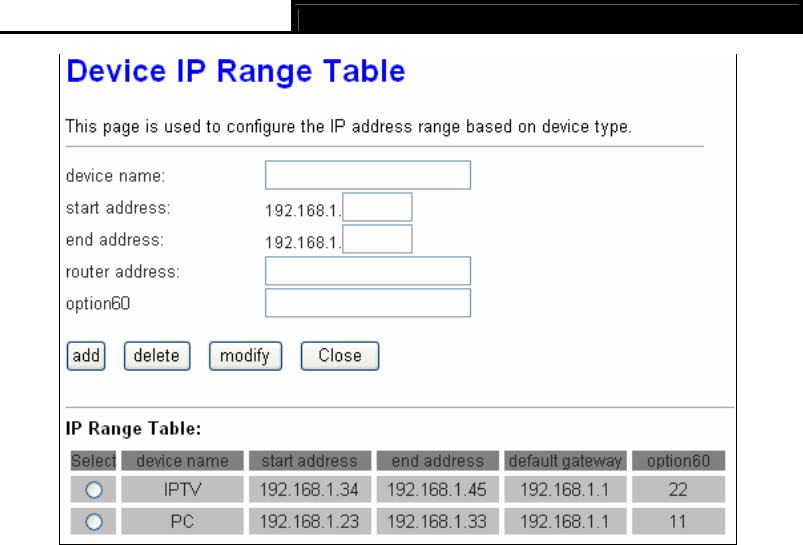The image size is (803, 545).
Task: Click end address 192.168.1.33 cell
Action: coord(437,521)
